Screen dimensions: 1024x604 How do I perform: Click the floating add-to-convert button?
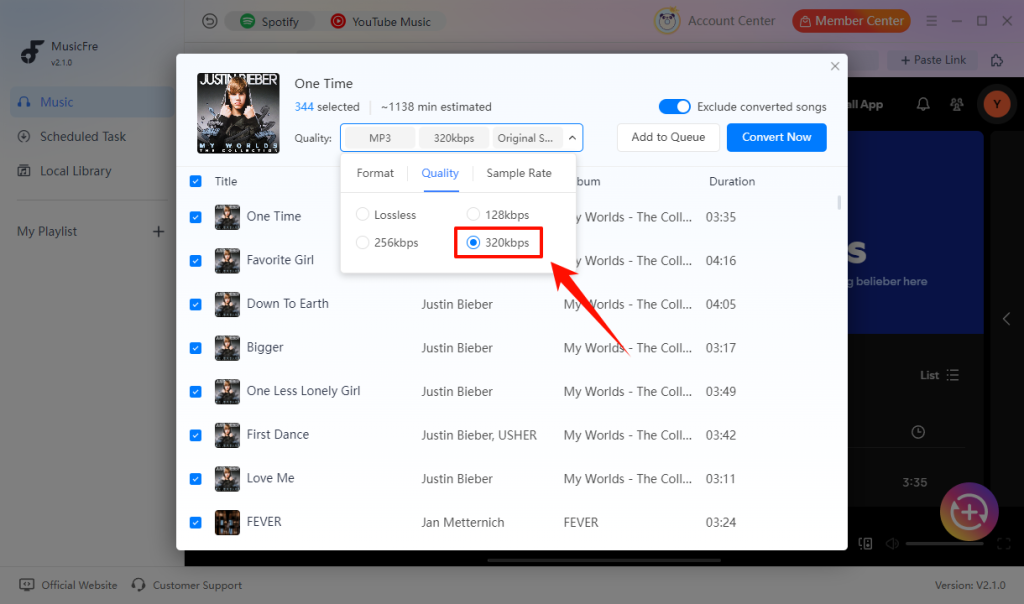point(969,512)
